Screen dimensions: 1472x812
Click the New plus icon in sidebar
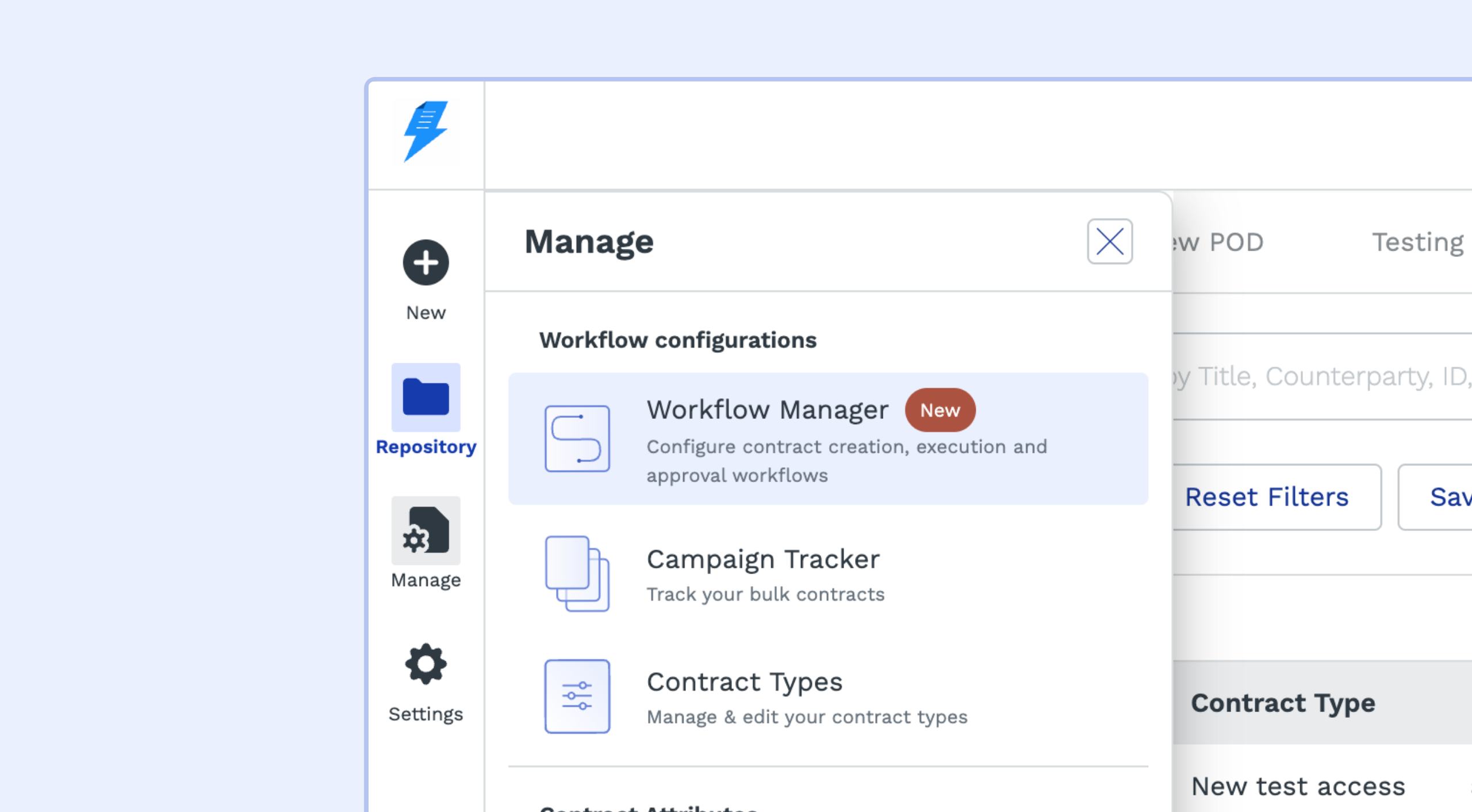425,263
